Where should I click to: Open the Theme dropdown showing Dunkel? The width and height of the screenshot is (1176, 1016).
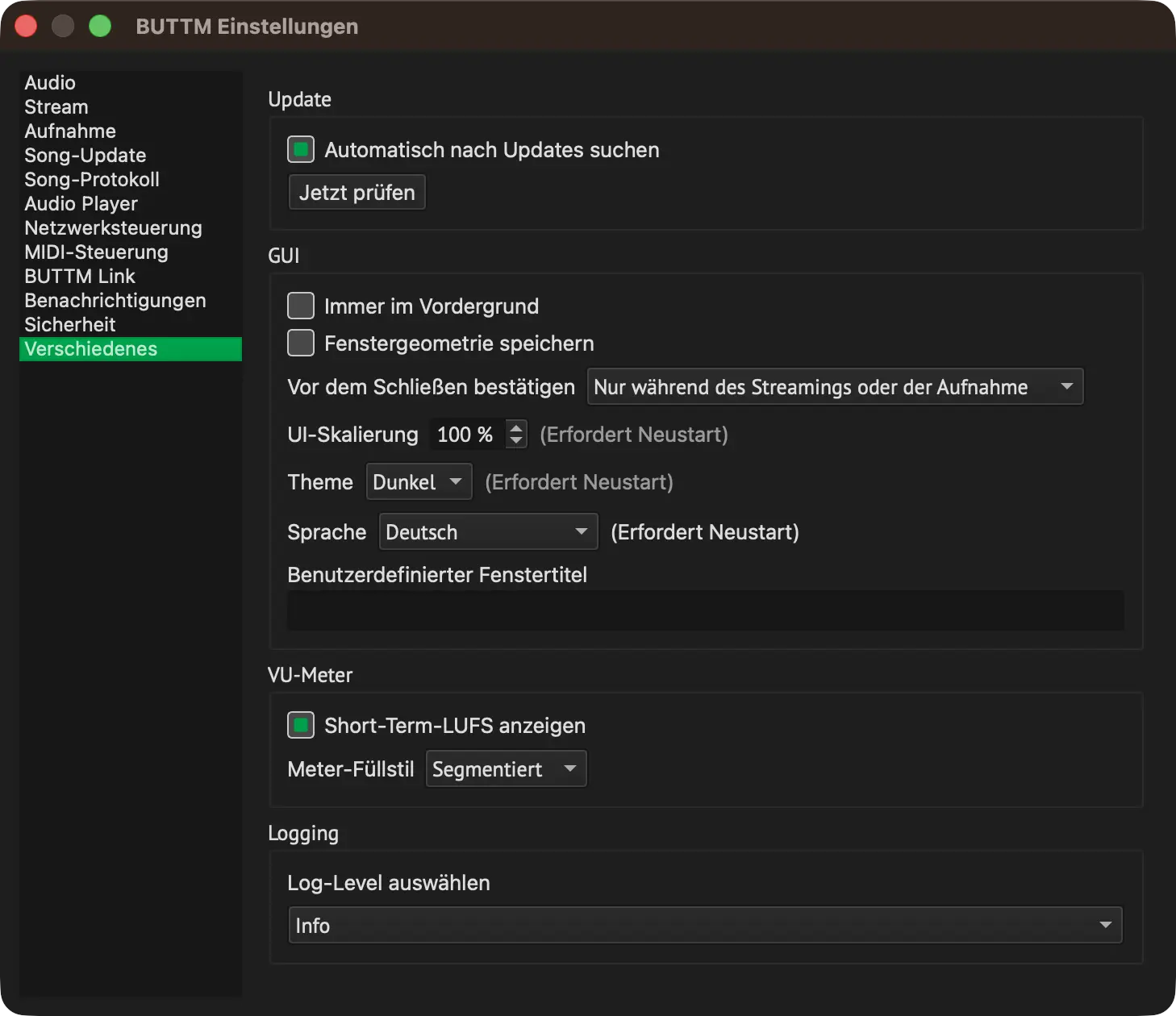point(419,482)
